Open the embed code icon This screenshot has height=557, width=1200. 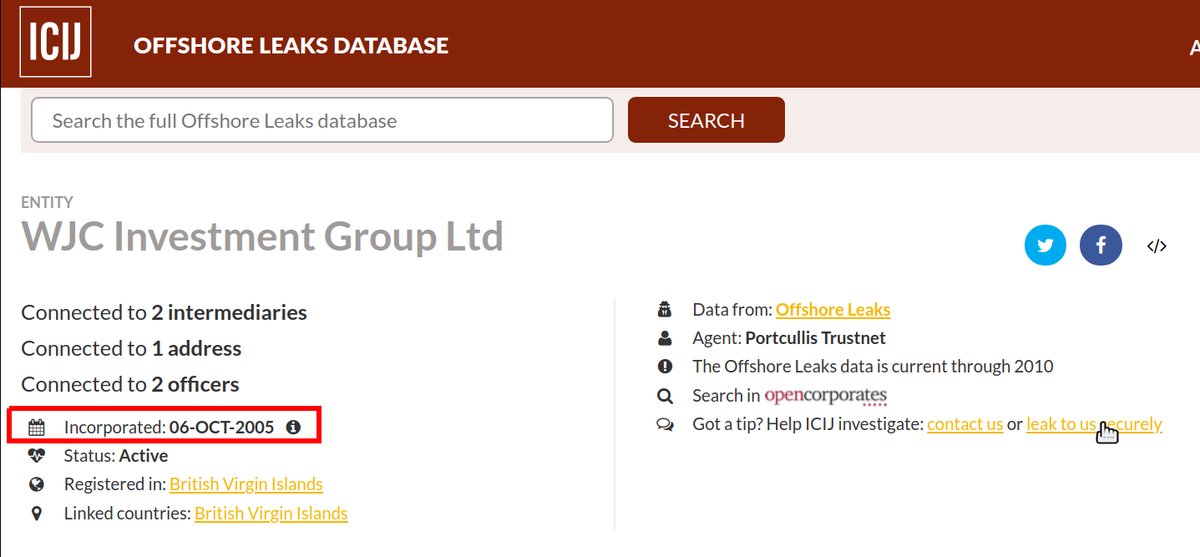(x=1157, y=247)
